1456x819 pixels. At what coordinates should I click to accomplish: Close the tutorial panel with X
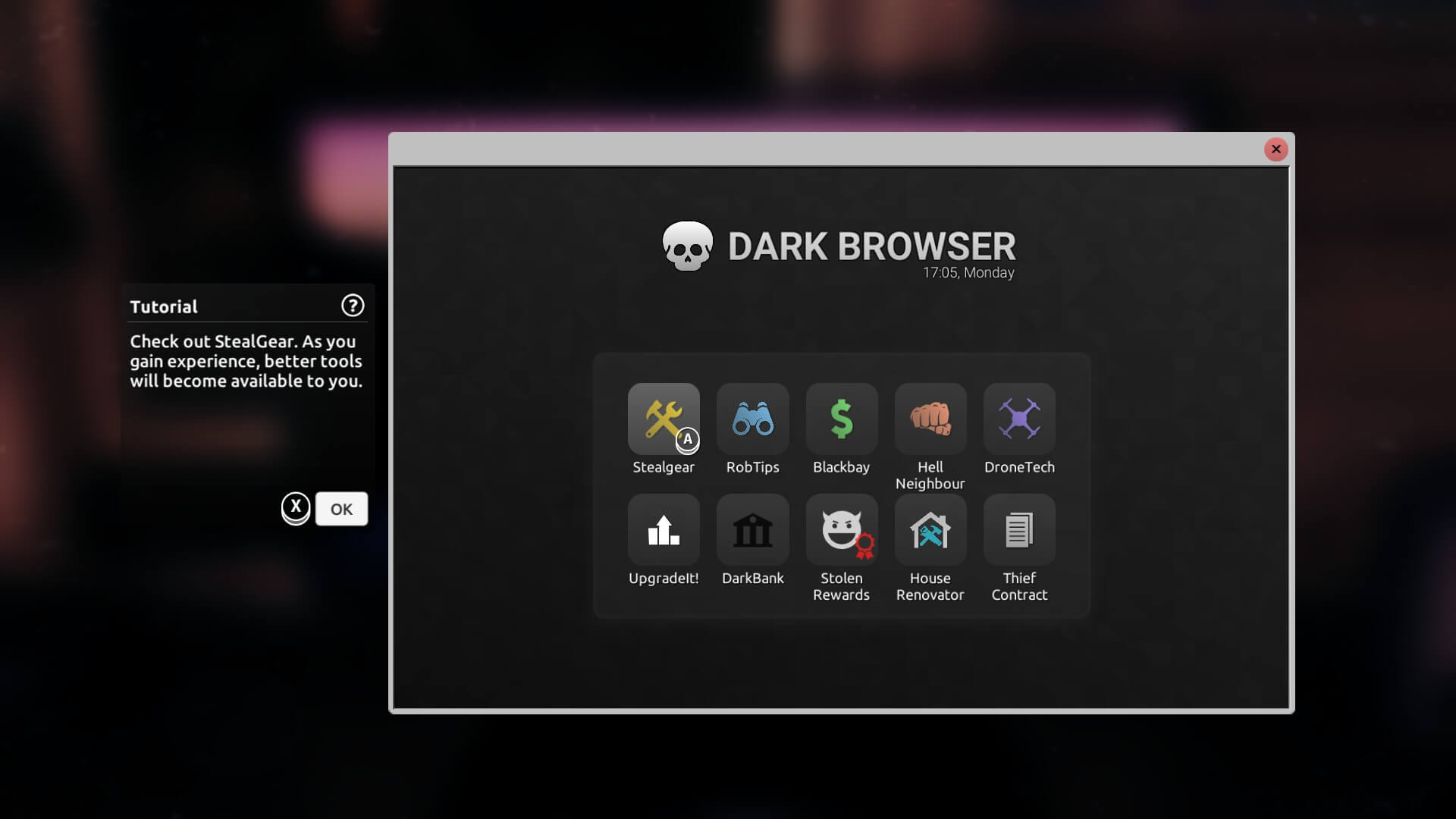pos(295,508)
